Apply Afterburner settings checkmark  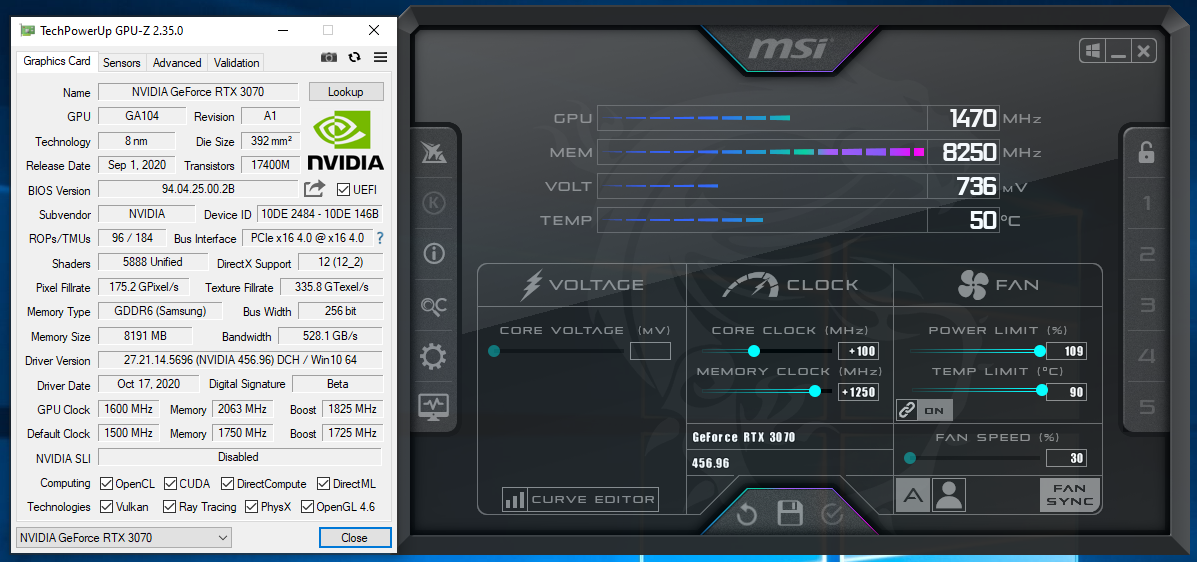coord(832,515)
